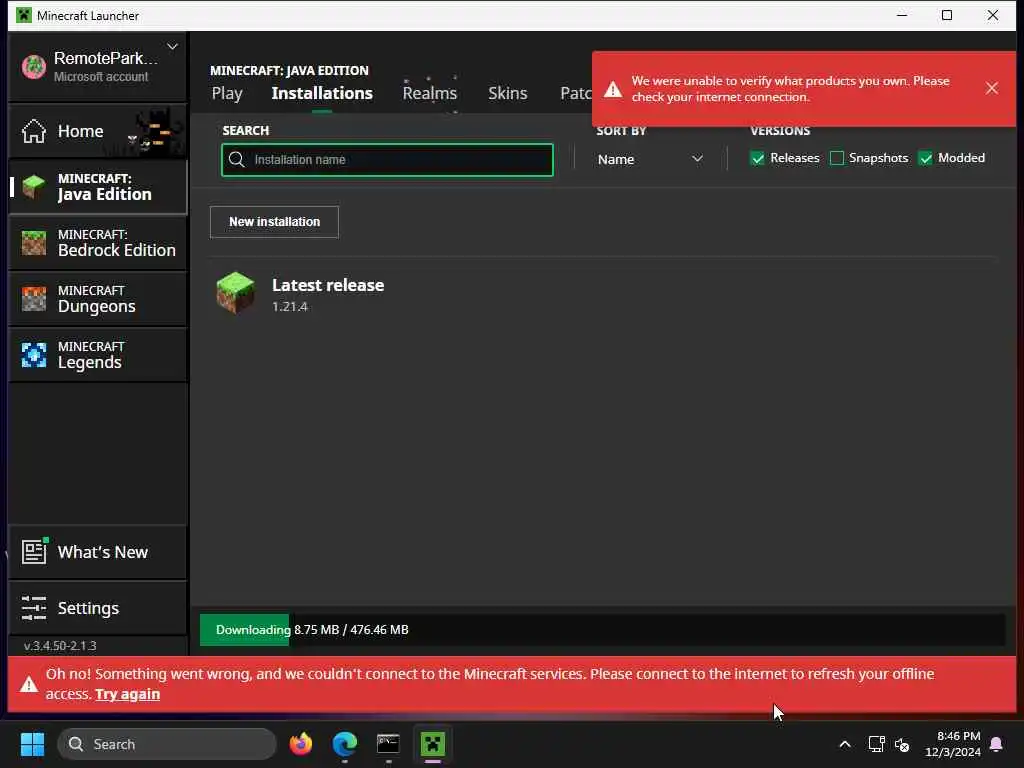Click the Settings sliders icon
Image resolution: width=1024 pixels, height=768 pixels.
click(x=33, y=608)
